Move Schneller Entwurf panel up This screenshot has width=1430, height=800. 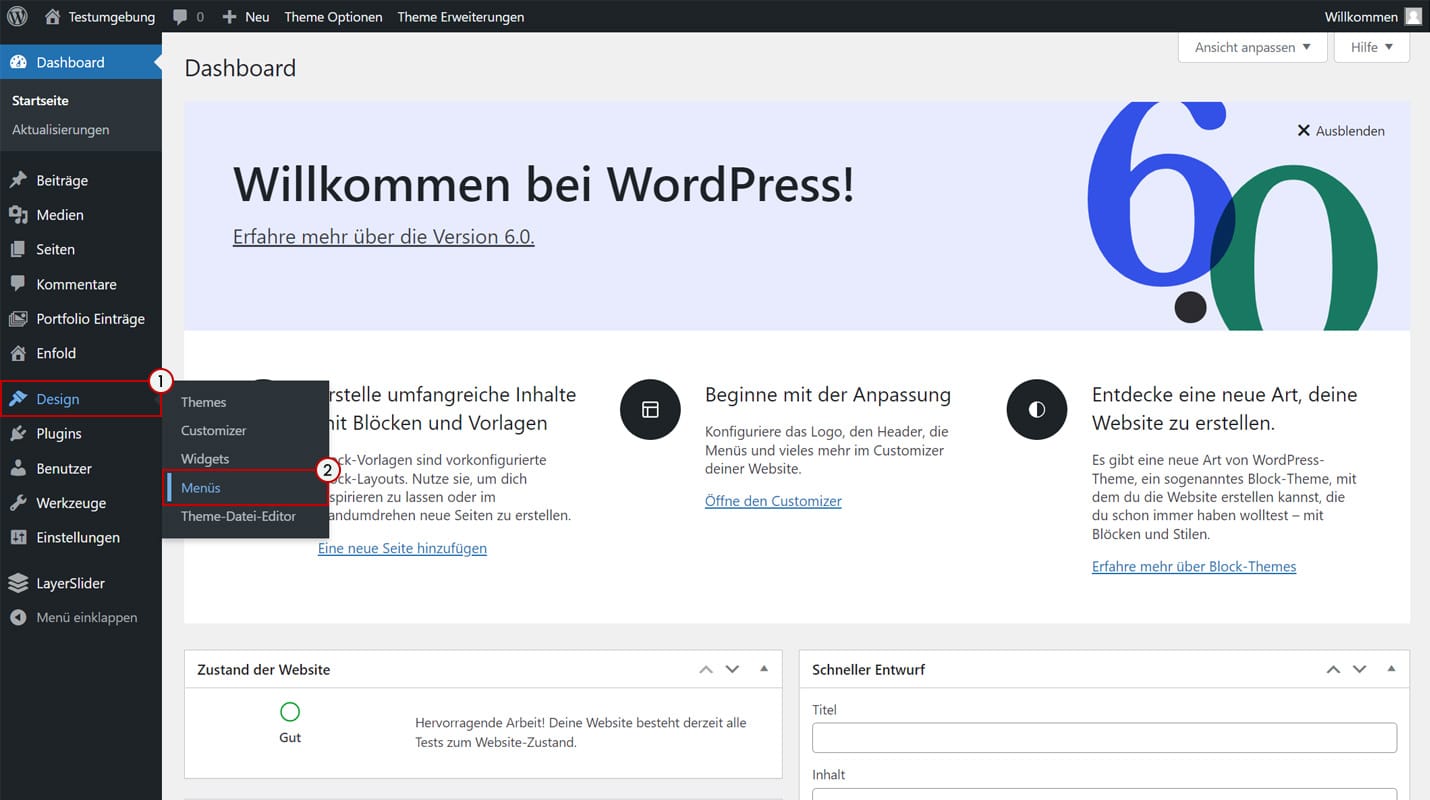coord(1333,669)
